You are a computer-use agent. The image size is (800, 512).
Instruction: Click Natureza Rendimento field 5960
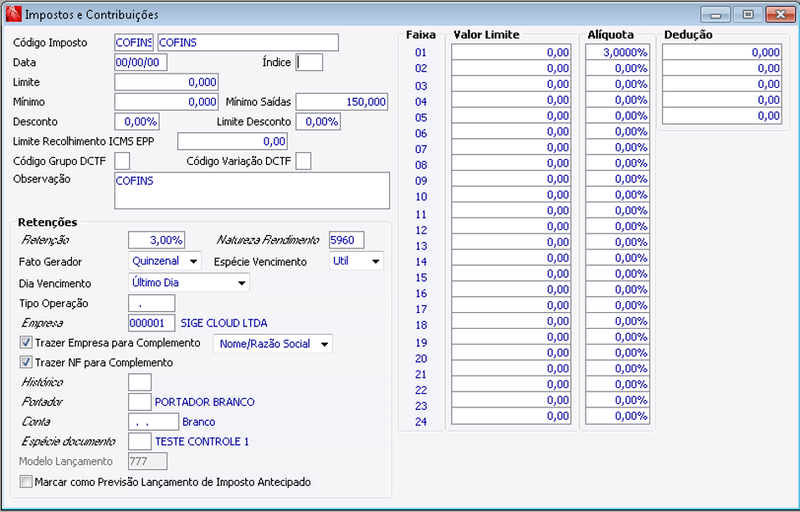(347, 240)
